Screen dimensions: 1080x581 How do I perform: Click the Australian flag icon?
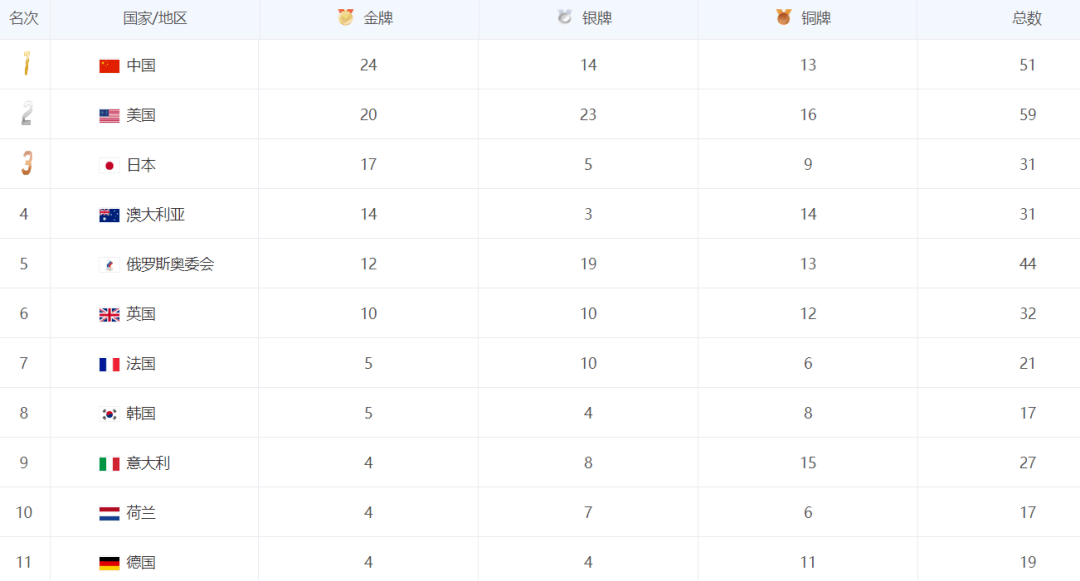pyautogui.click(x=109, y=215)
